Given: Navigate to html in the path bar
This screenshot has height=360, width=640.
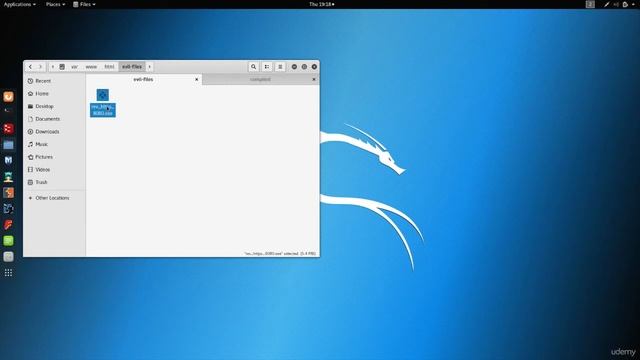Looking at the screenshot, I should pos(109,67).
